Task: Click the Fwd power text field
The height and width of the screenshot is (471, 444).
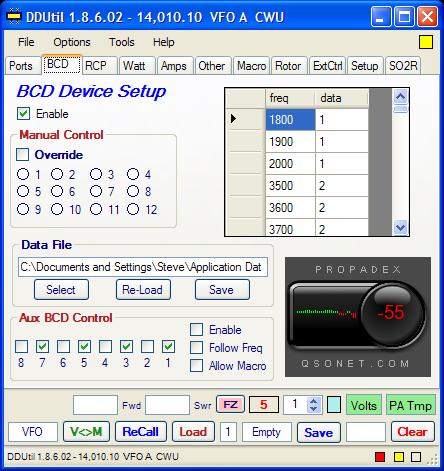Action: tap(95, 405)
